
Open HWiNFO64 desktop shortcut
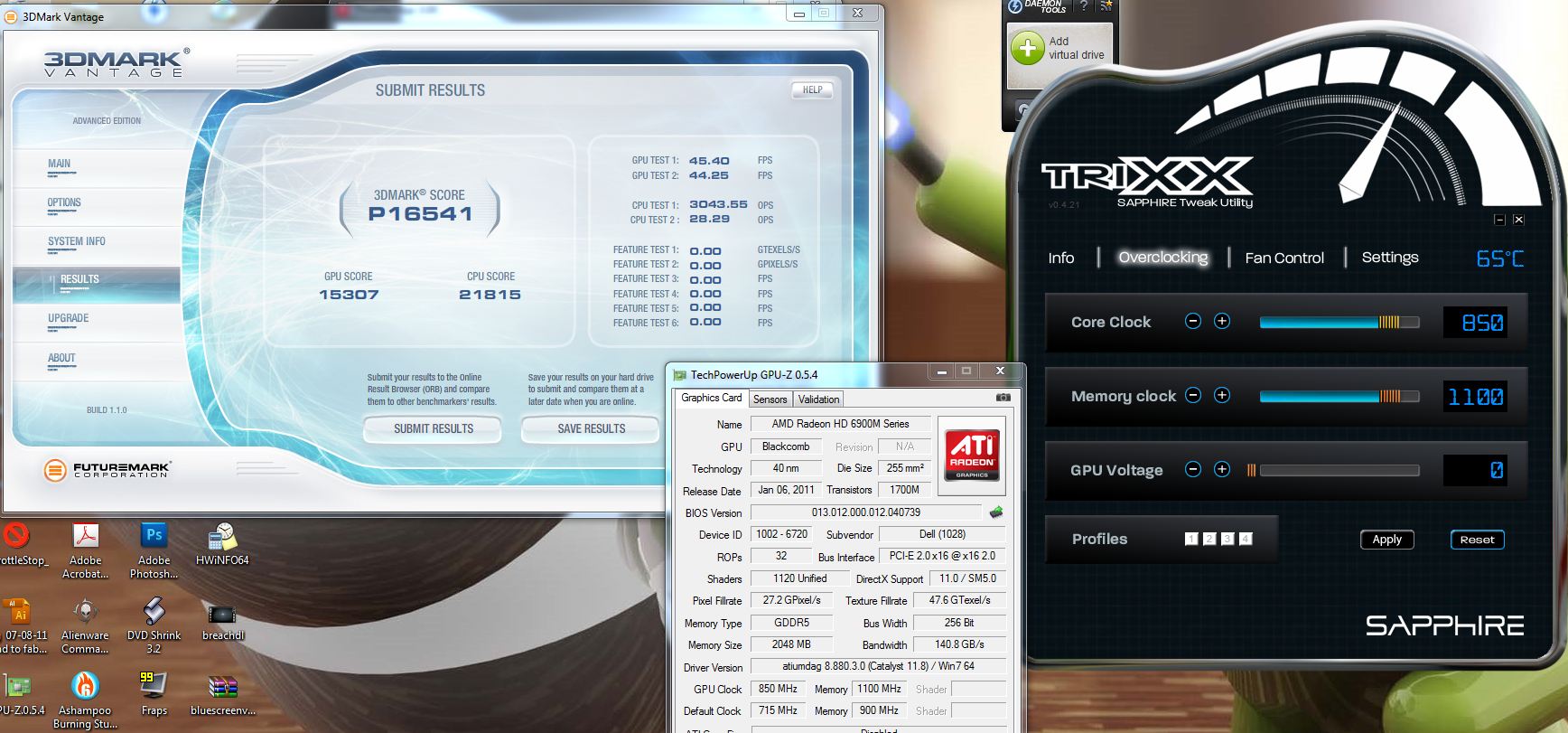222,544
